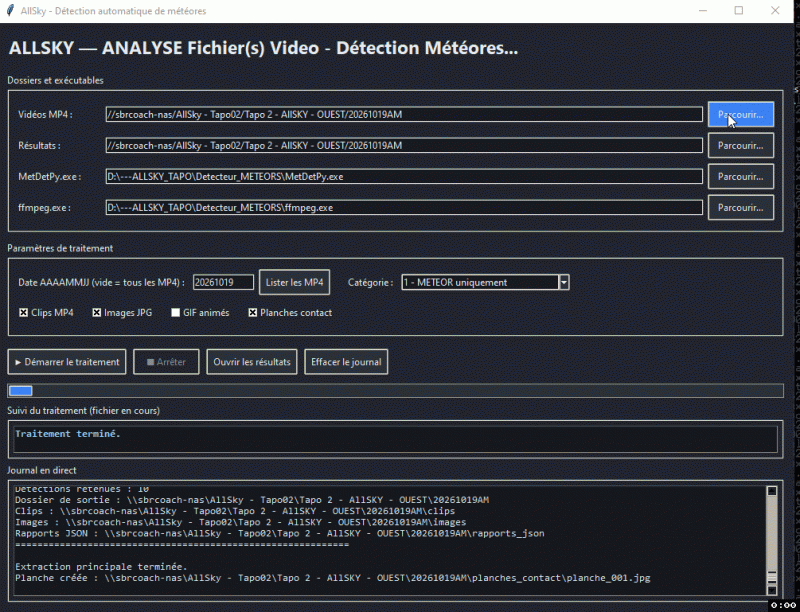Close the AllSky window
Viewport: 800px width, 612px height.
point(775,11)
